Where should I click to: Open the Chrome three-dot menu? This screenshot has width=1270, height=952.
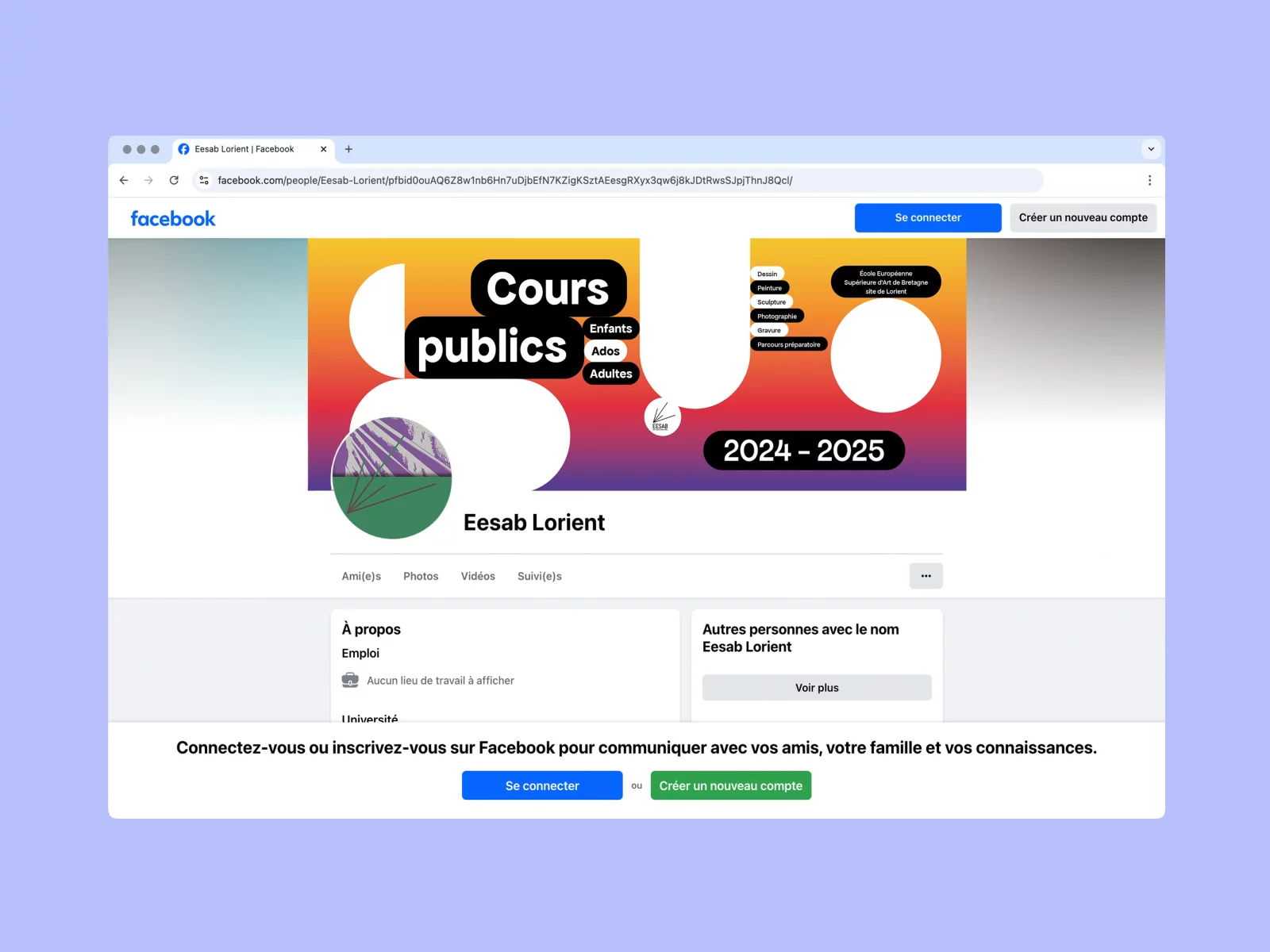[x=1149, y=180]
